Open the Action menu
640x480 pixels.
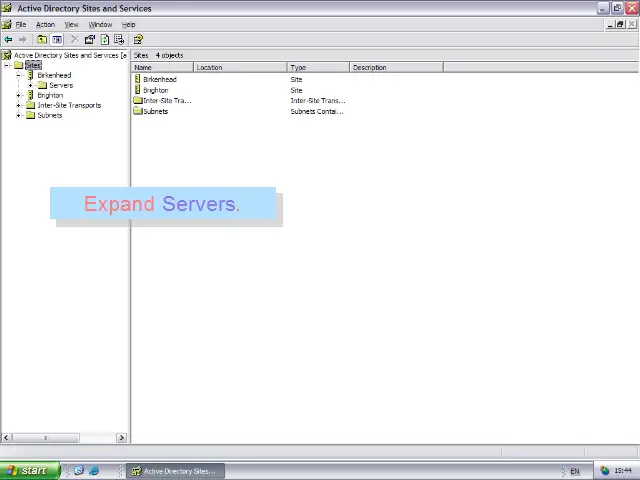[45, 24]
